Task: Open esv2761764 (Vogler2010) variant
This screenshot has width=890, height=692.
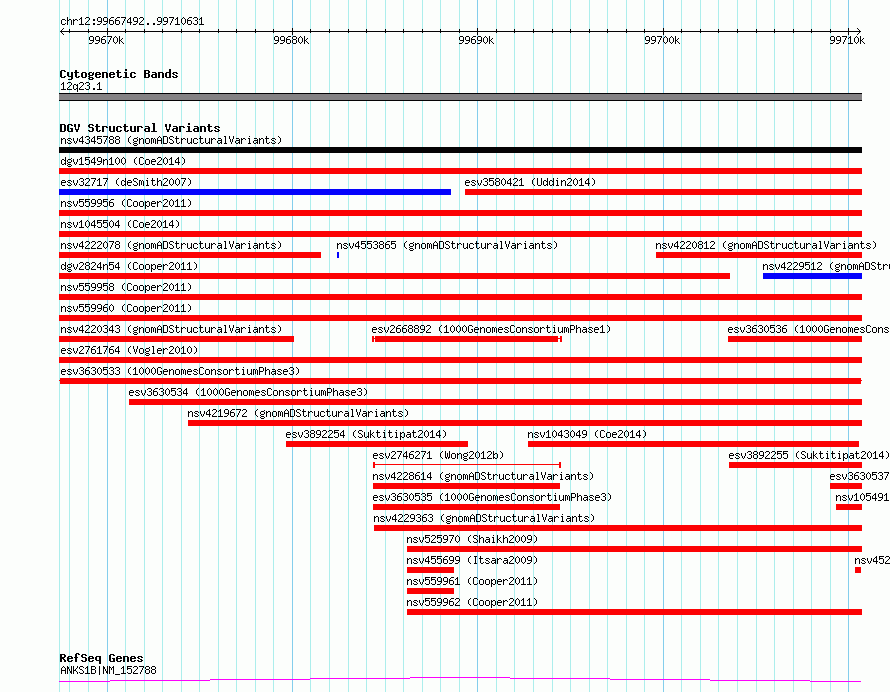Action: [129, 350]
